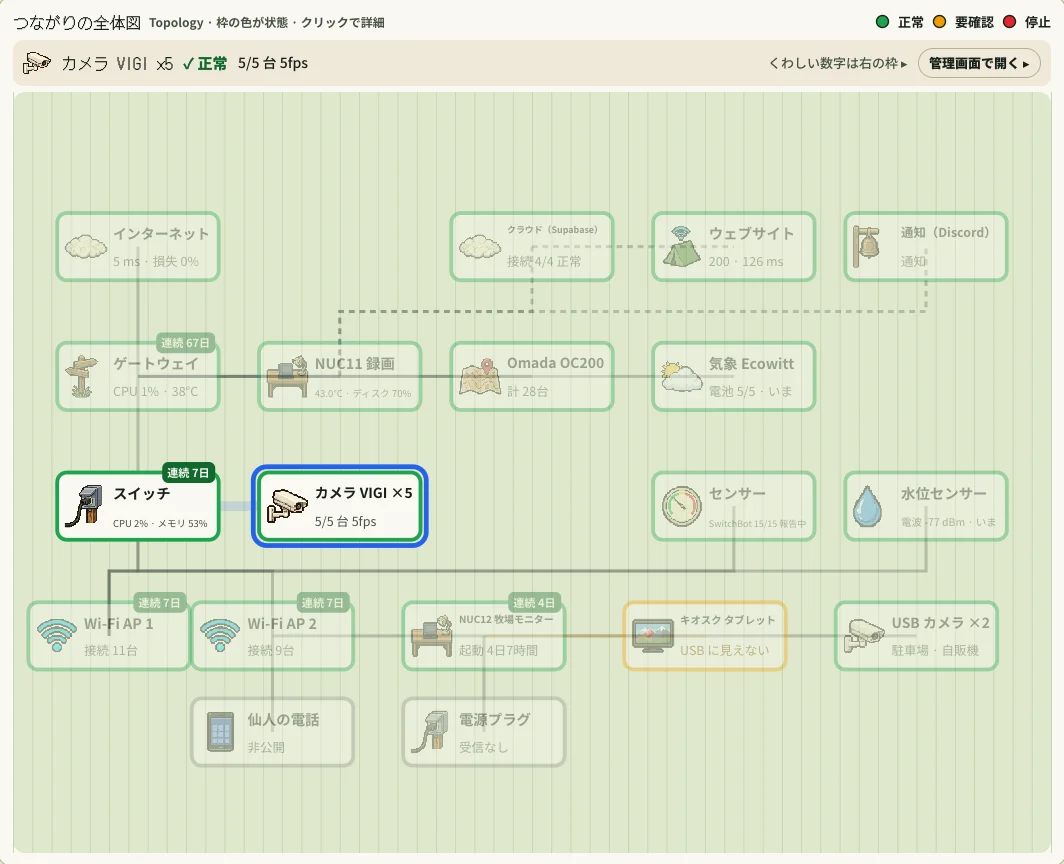Click the "接続 4/4 正常" cloud status text
Image resolution: width=1064 pixels, height=864 pixels.
click(x=544, y=261)
